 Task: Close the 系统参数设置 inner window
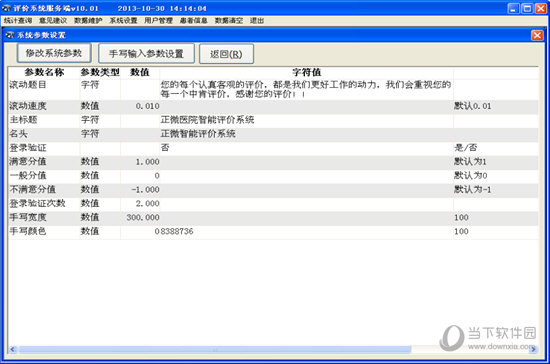537,35
